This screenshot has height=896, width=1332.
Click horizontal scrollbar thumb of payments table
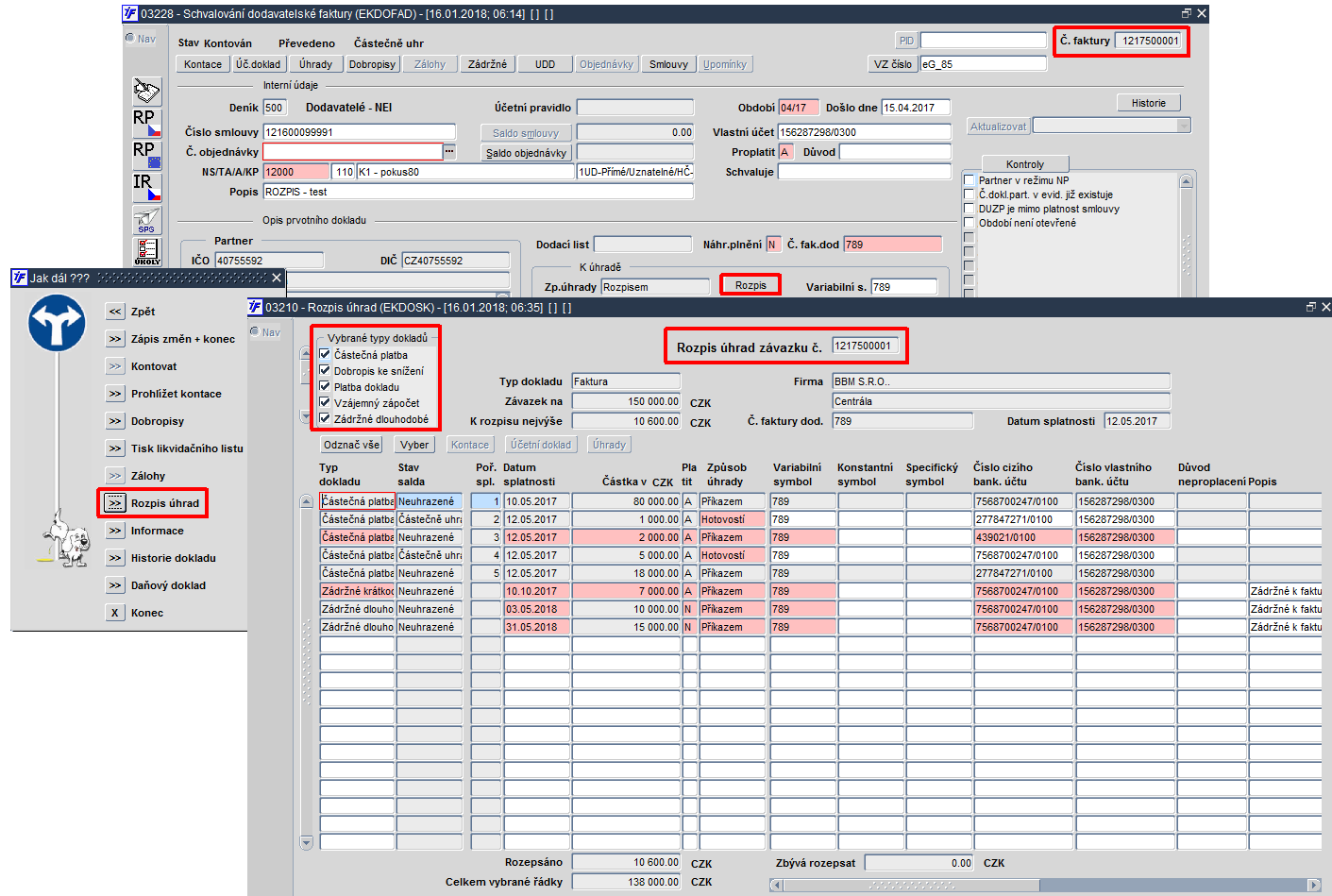(912, 885)
